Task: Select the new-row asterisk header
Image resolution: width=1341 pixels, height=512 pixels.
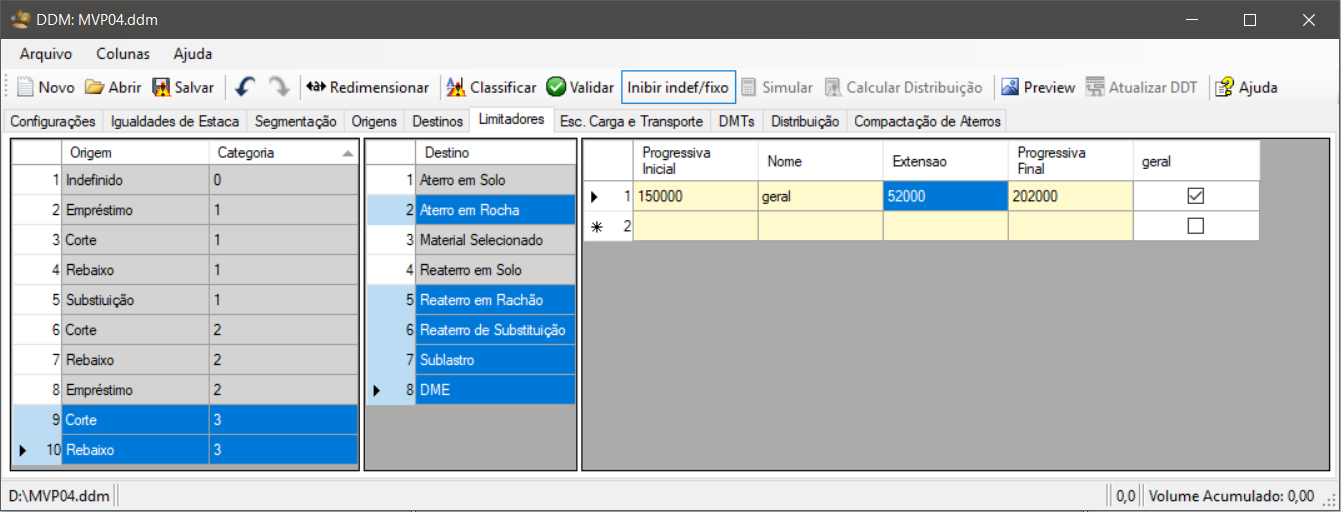Action: click(x=608, y=226)
